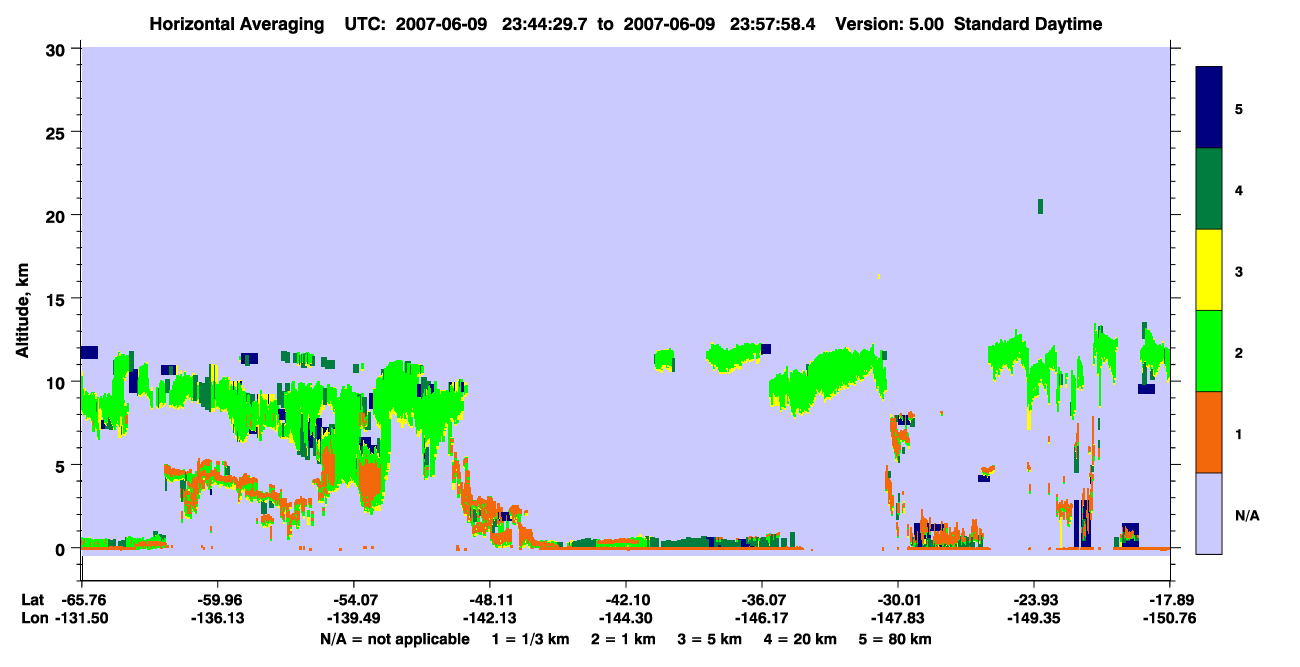The height and width of the screenshot is (667, 1300).
Task: Click legend text '4 = 20 km'
Action: point(801,639)
